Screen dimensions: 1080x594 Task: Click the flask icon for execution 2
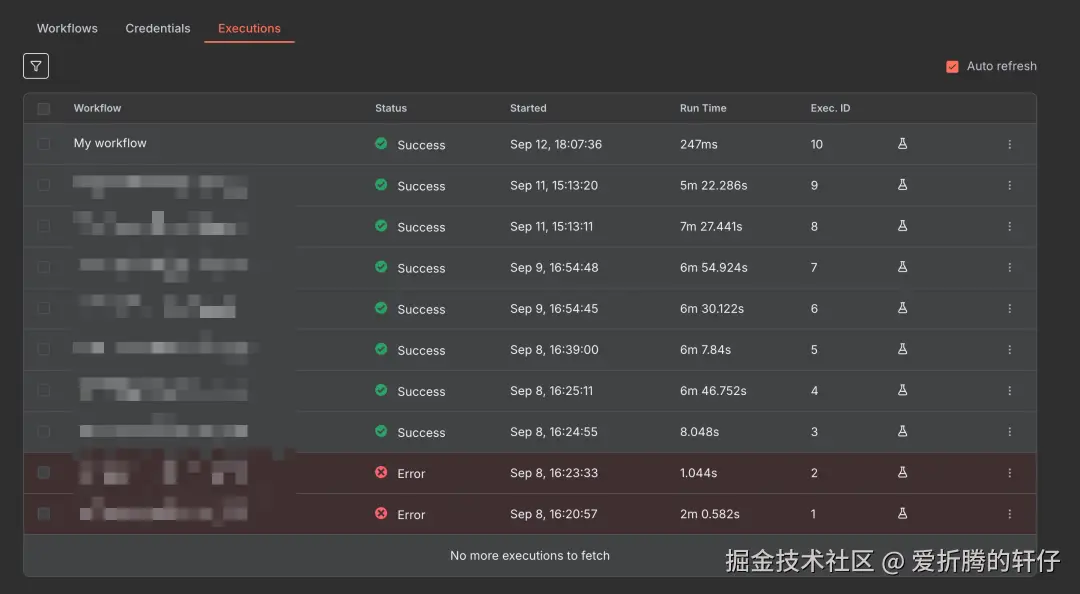pos(902,473)
